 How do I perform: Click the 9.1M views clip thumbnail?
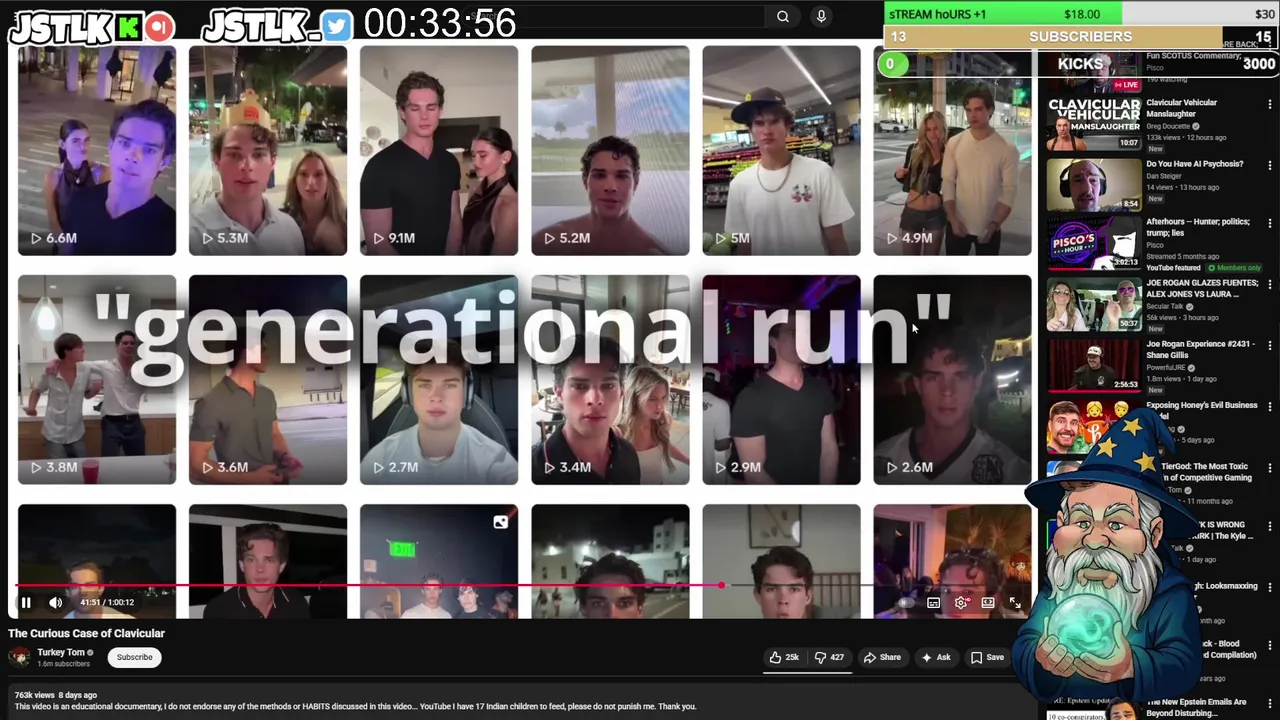(x=439, y=151)
